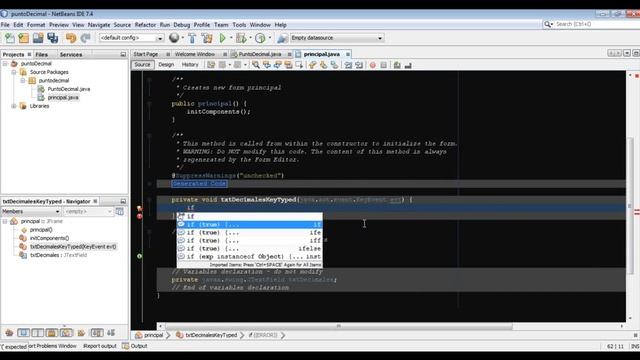
Task: Click the Build Project hammer icon
Action: 192,38
